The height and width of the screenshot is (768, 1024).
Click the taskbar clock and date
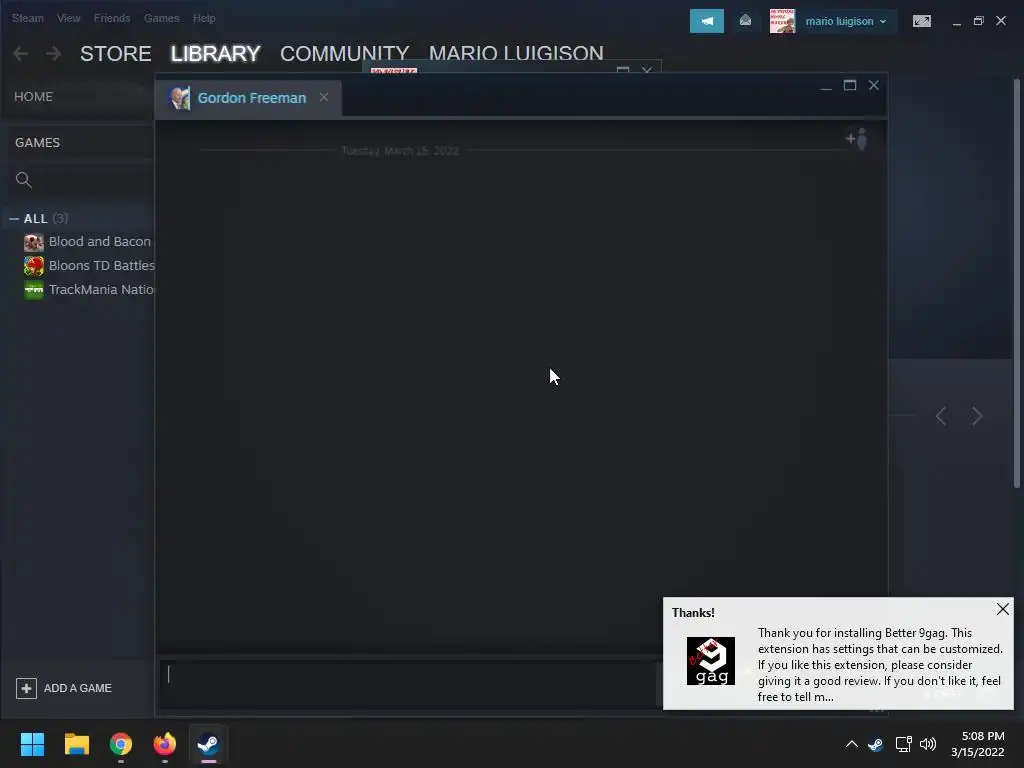coord(978,744)
